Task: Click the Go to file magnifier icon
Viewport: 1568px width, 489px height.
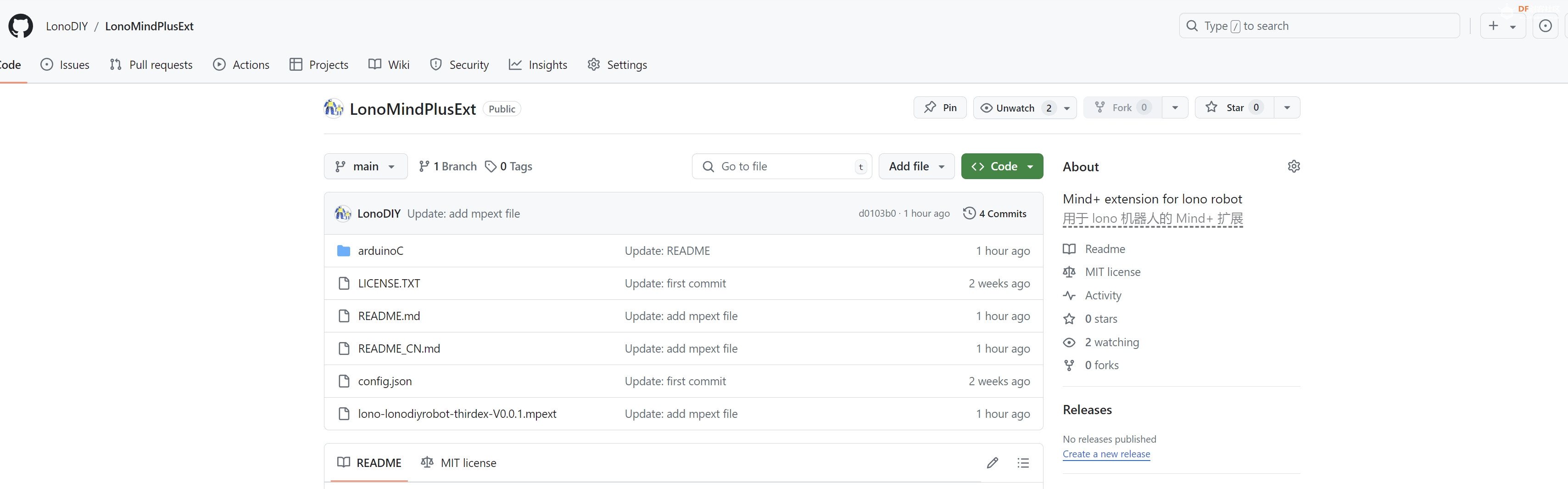Action: pyautogui.click(x=708, y=166)
